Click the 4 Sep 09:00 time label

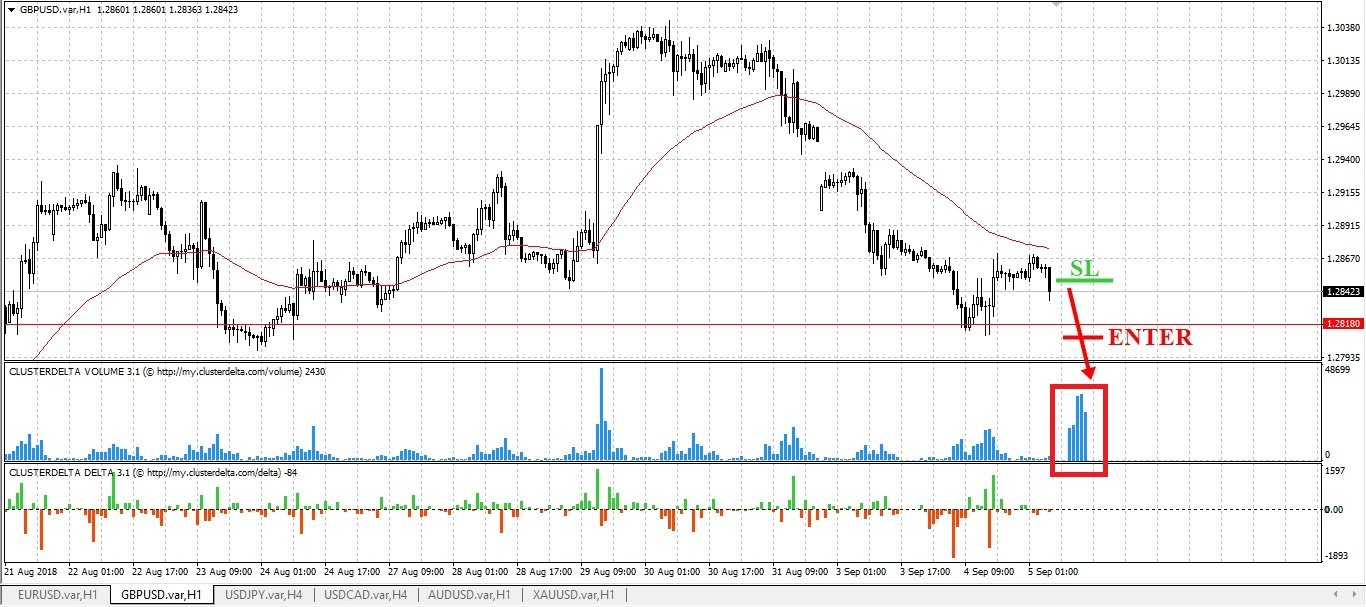tap(989, 572)
